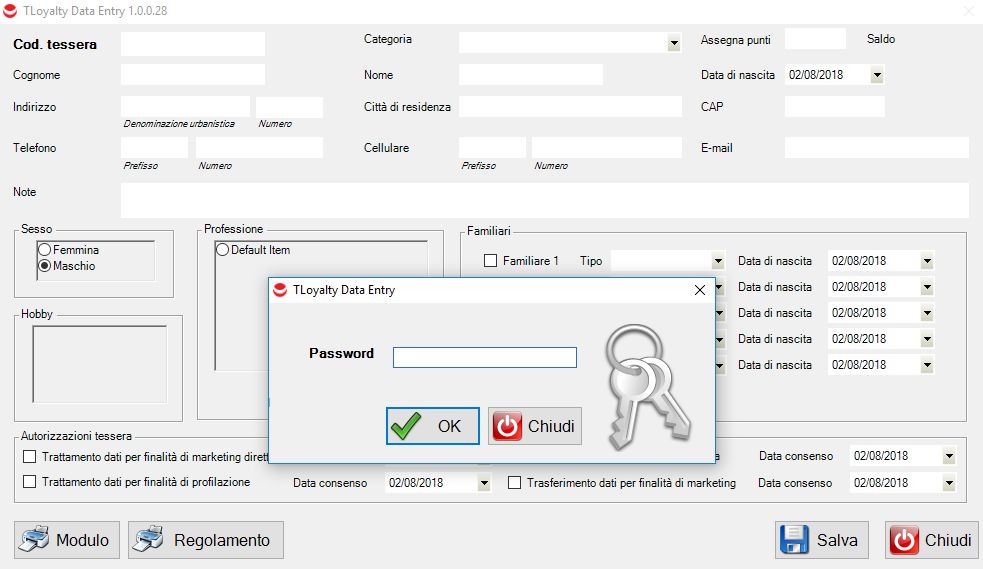Click the Password input field
This screenshot has height=569, width=983.
(484, 357)
